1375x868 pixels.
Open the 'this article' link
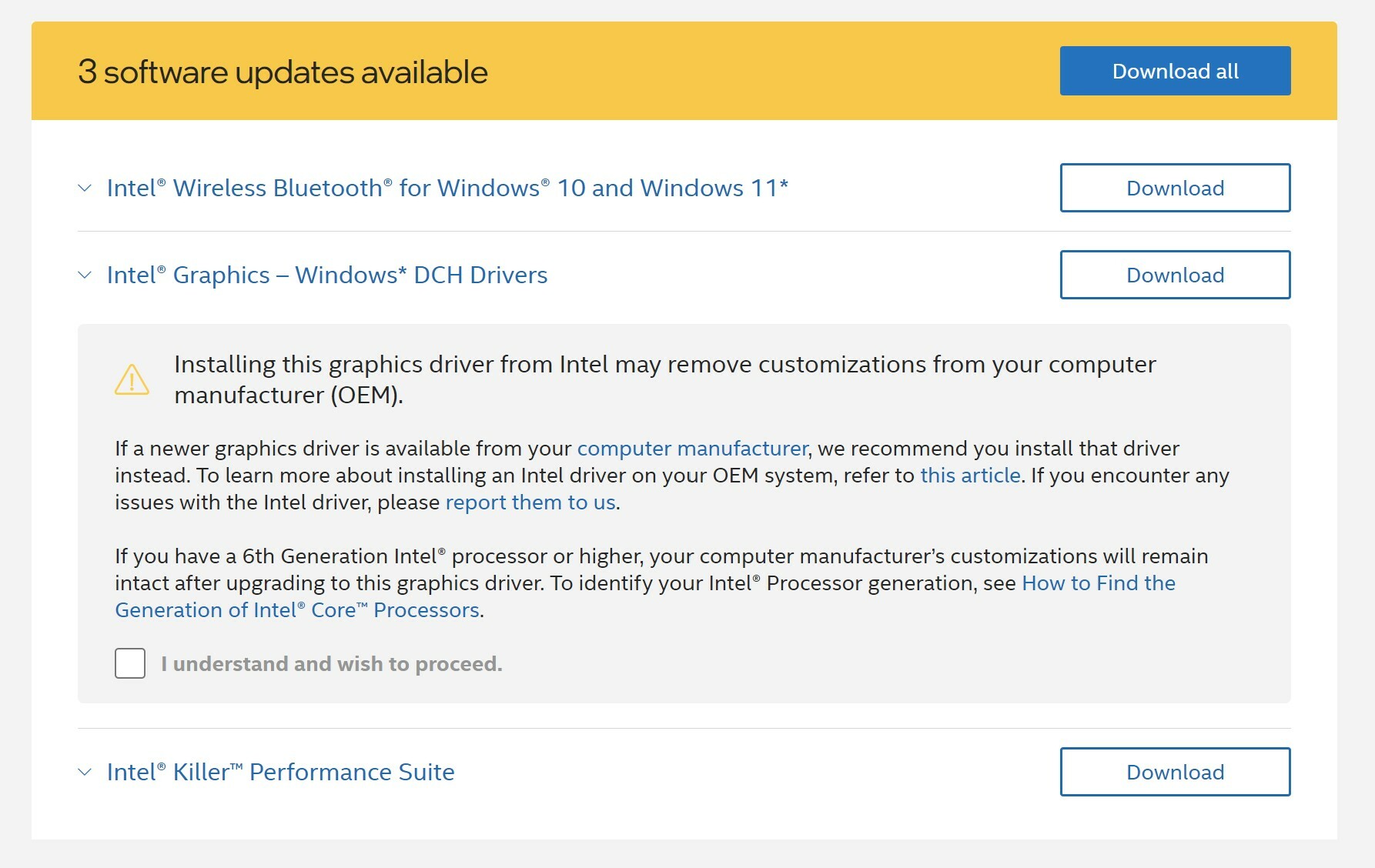(x=970, y=476)
